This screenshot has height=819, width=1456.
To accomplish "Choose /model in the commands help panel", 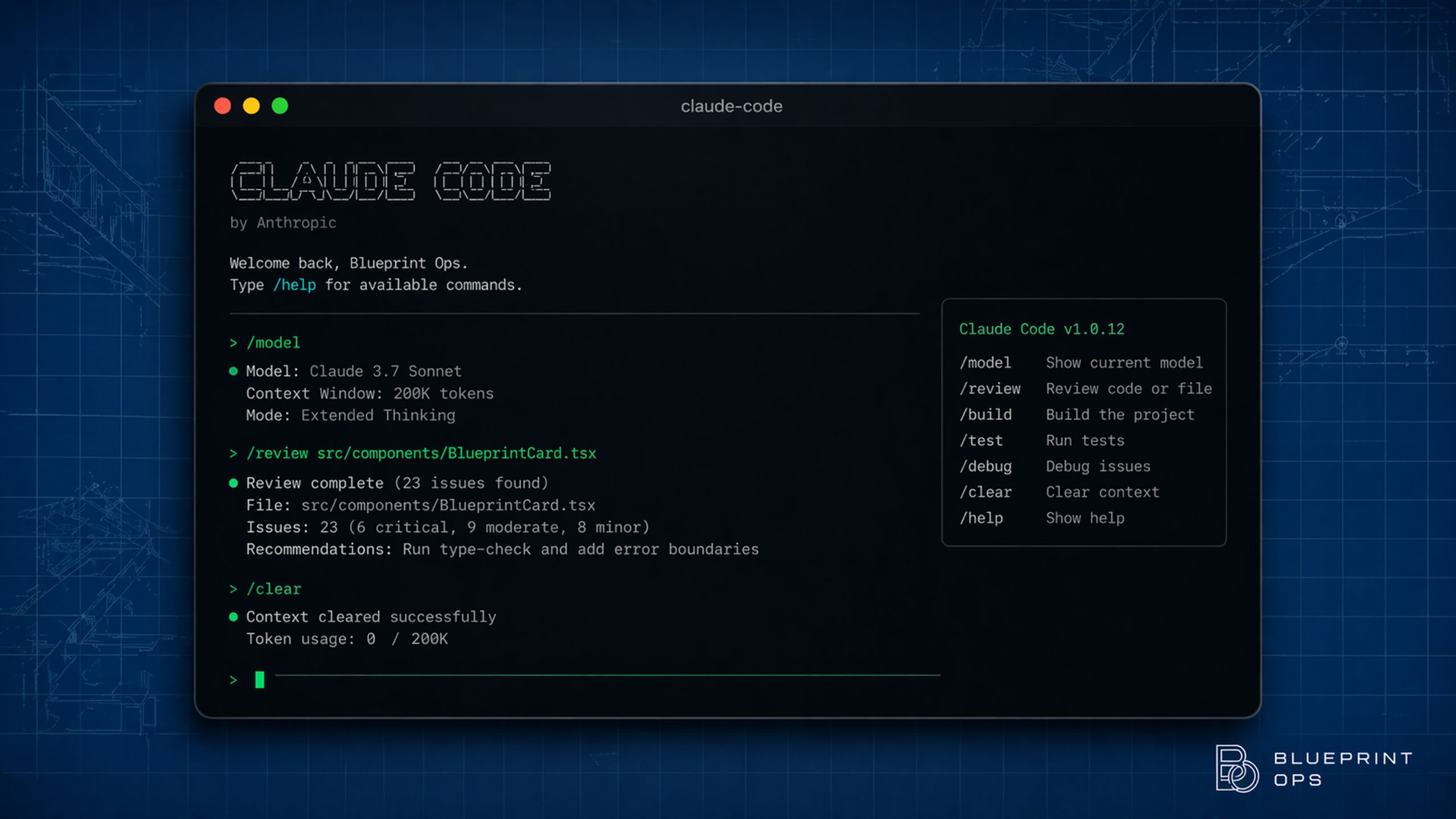I will coord(985,363).
